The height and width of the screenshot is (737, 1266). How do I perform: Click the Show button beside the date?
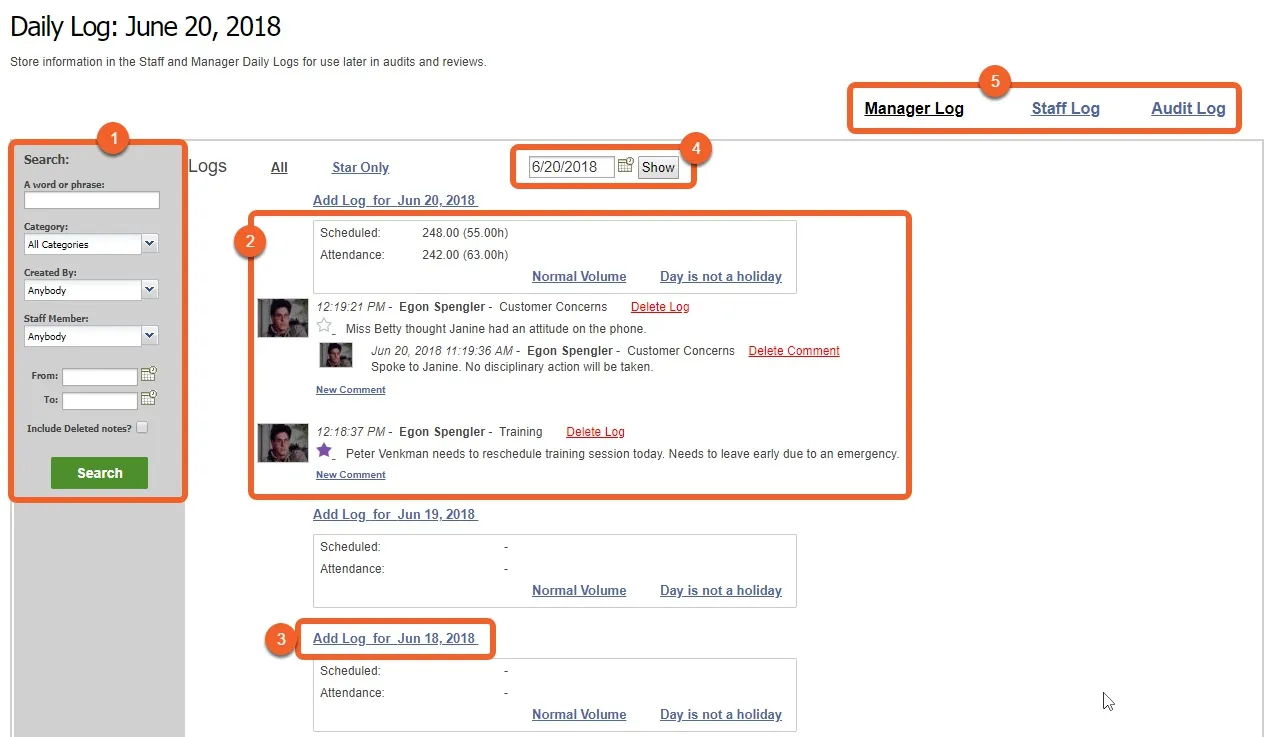pos(658,167)
